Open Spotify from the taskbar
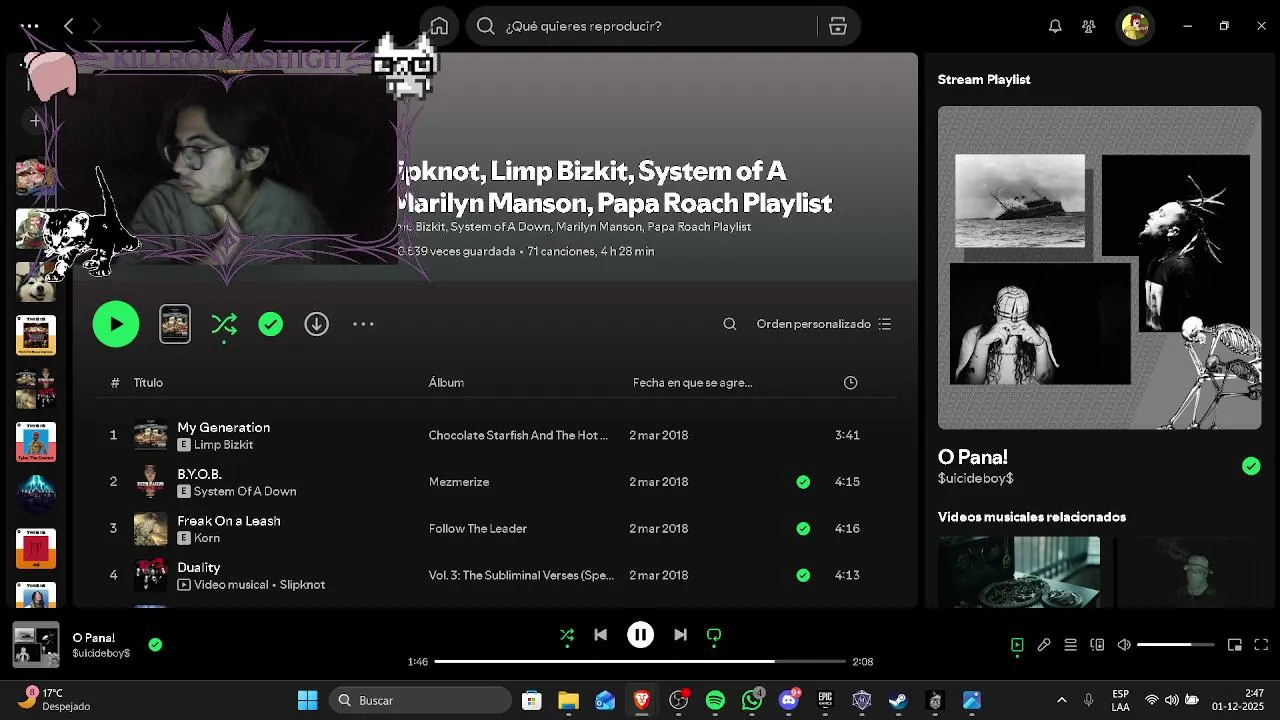Image resolution: width=1280 pixels, height=720 pixels. tap(715, 700)
